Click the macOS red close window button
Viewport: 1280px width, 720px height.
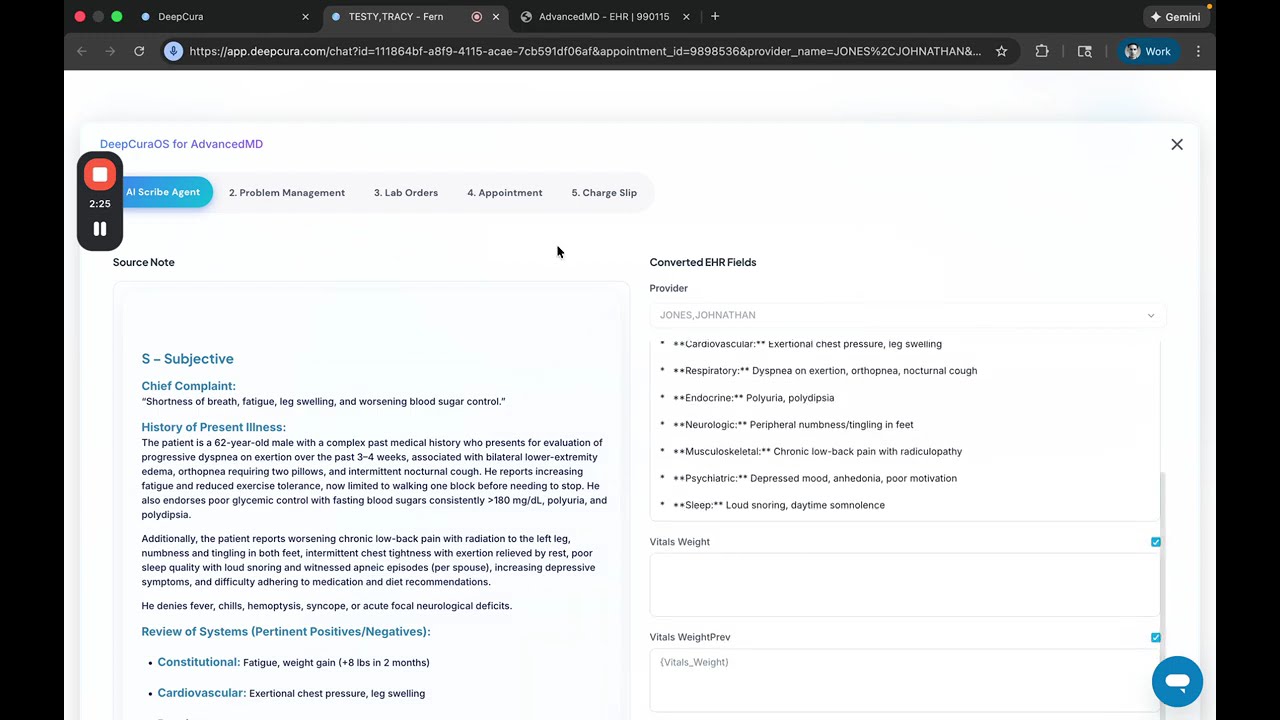[x=80, y=17]
